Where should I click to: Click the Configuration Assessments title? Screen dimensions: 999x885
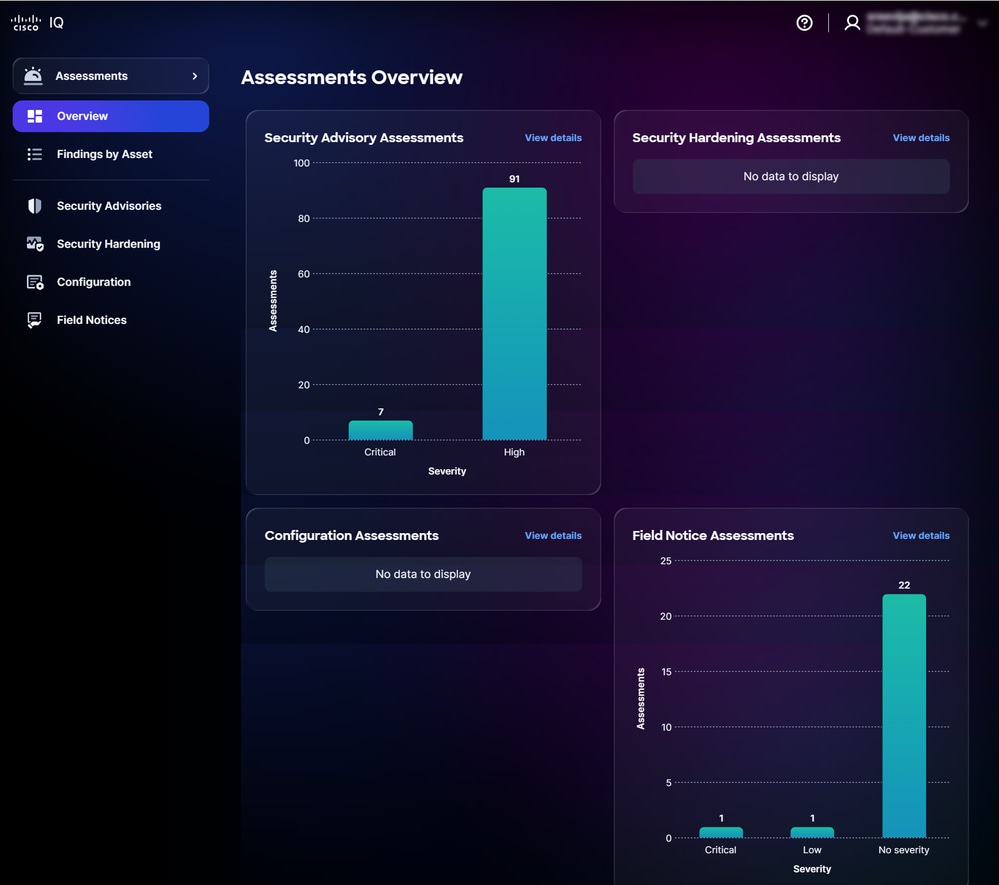click(352, 536)
